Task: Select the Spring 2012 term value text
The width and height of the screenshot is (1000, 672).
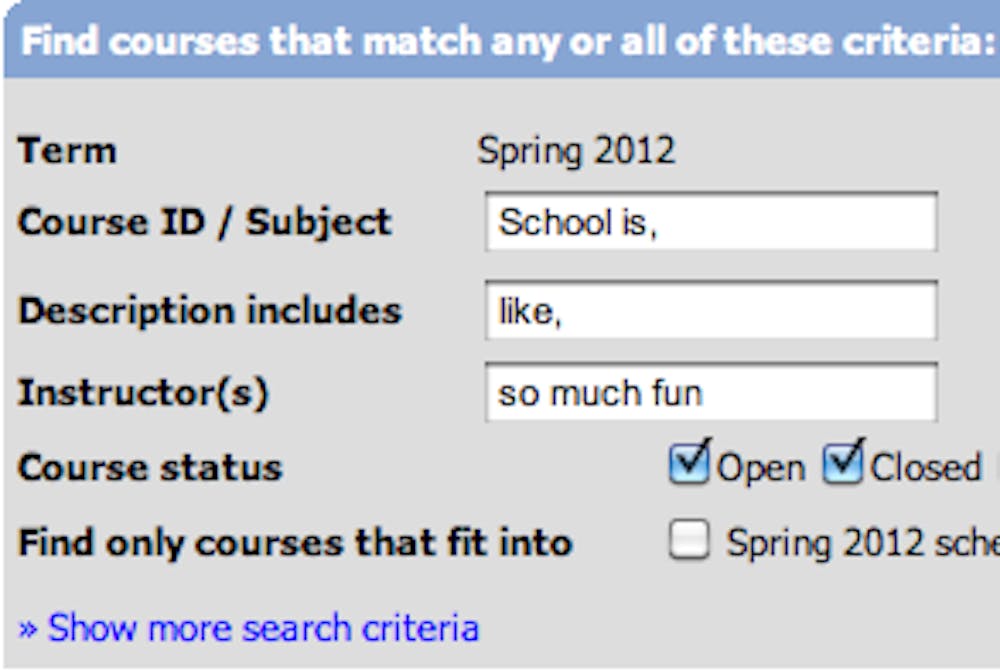Action: (x=576, y=151)
